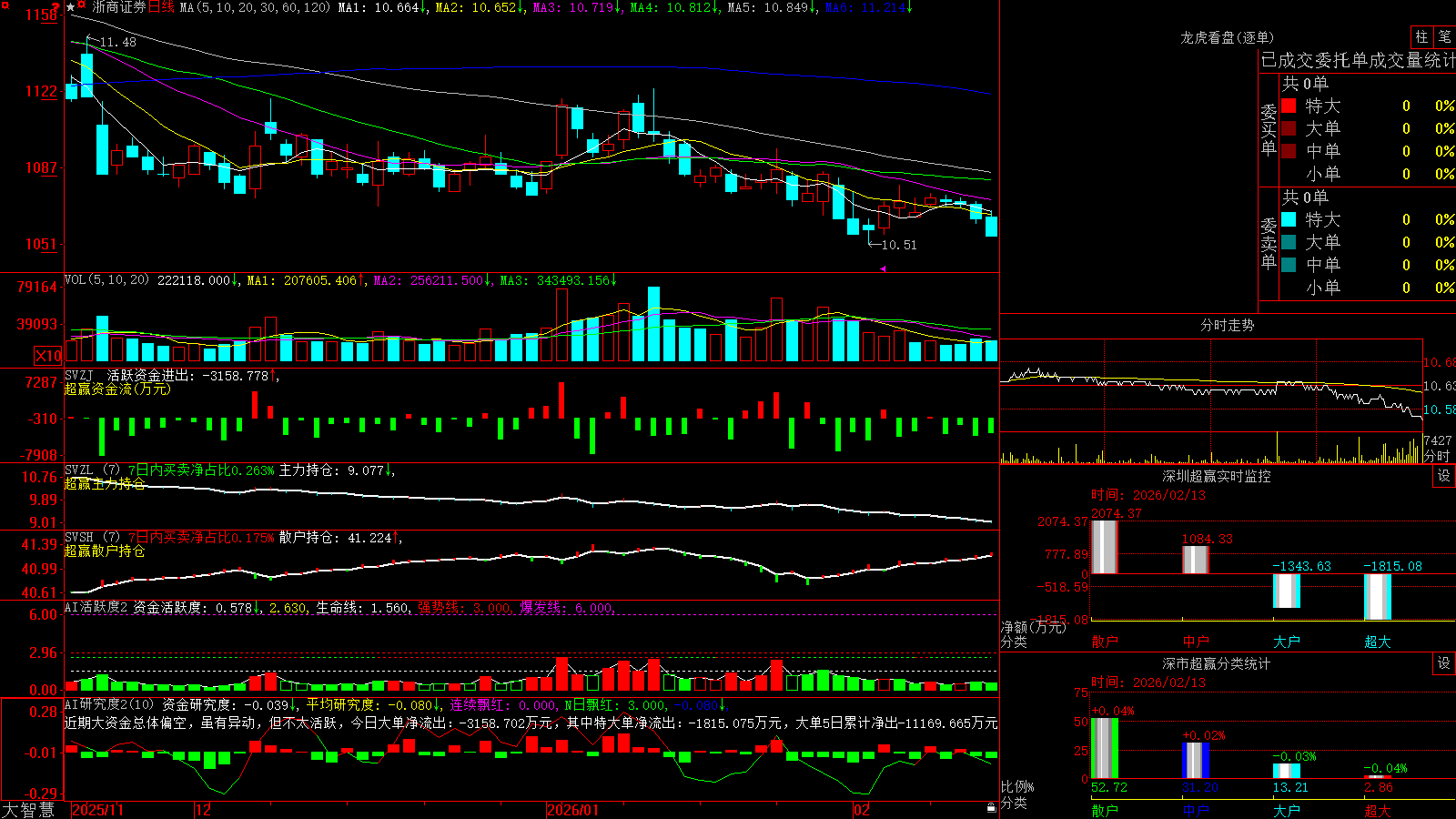
Task: Open the VOL(5,10,20) indicator label
Action: point(106,279)
